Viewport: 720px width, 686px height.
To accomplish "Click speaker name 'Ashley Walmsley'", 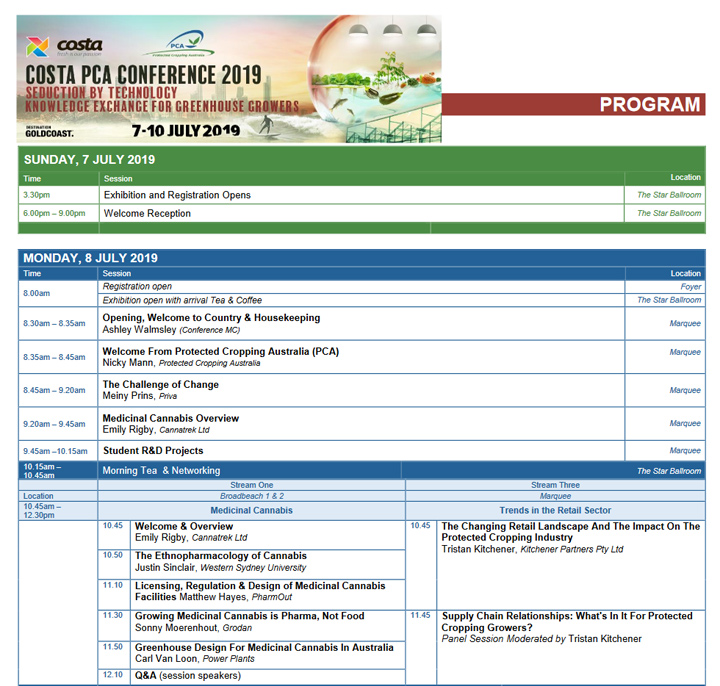I will pyautogui.click(x=139, y=330).
